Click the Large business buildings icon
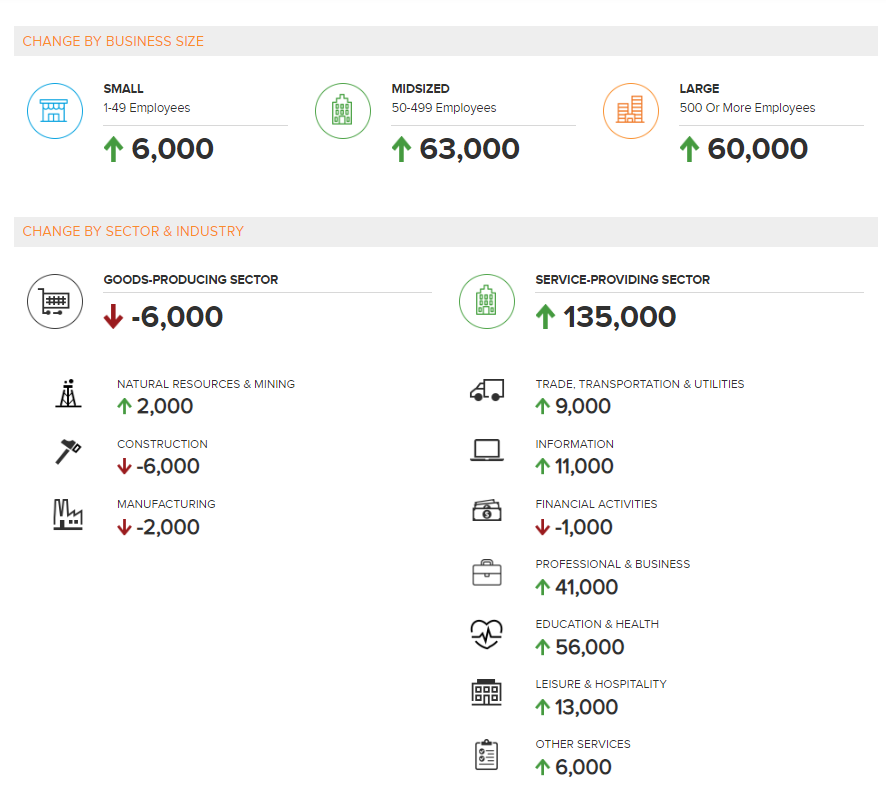The image size is (886, 804). (630, 110)
